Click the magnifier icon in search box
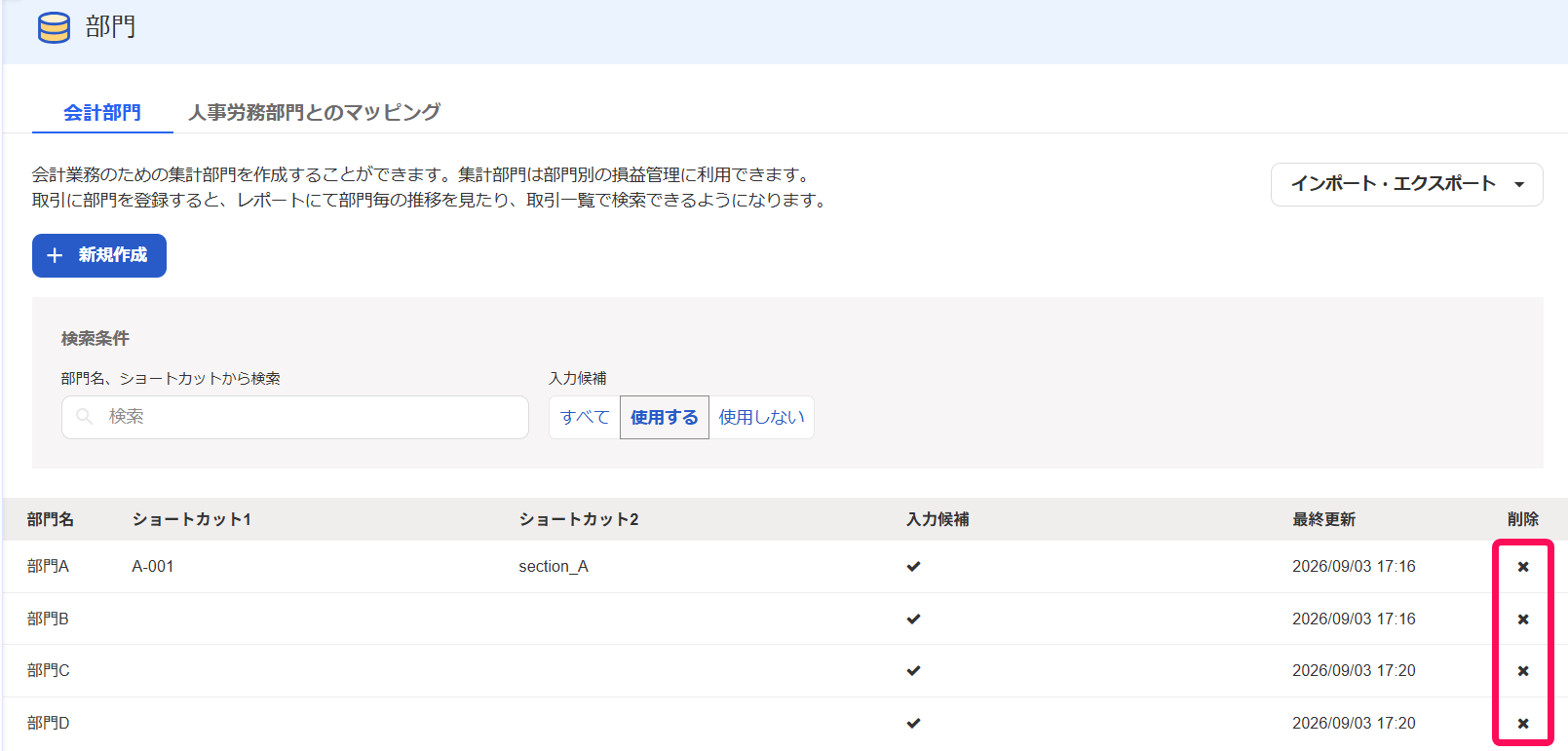 pos(85,417)
